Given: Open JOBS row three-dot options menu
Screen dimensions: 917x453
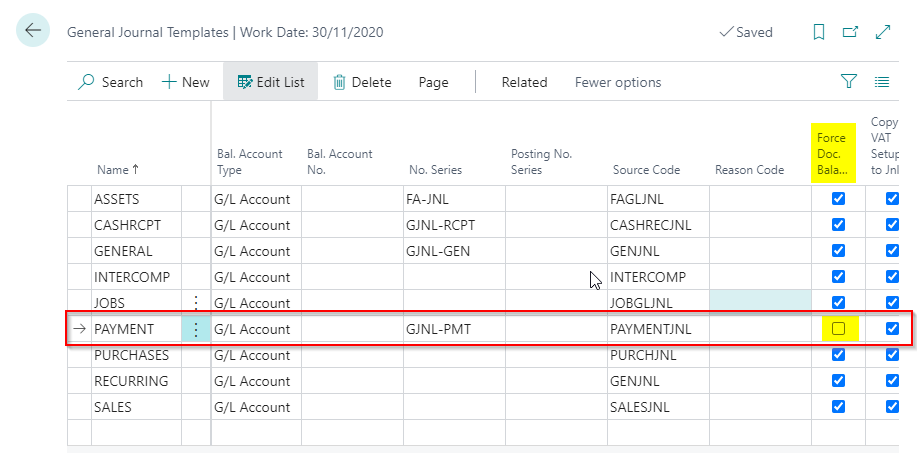Looking at the screenshot, I should (x=196, y=302).
